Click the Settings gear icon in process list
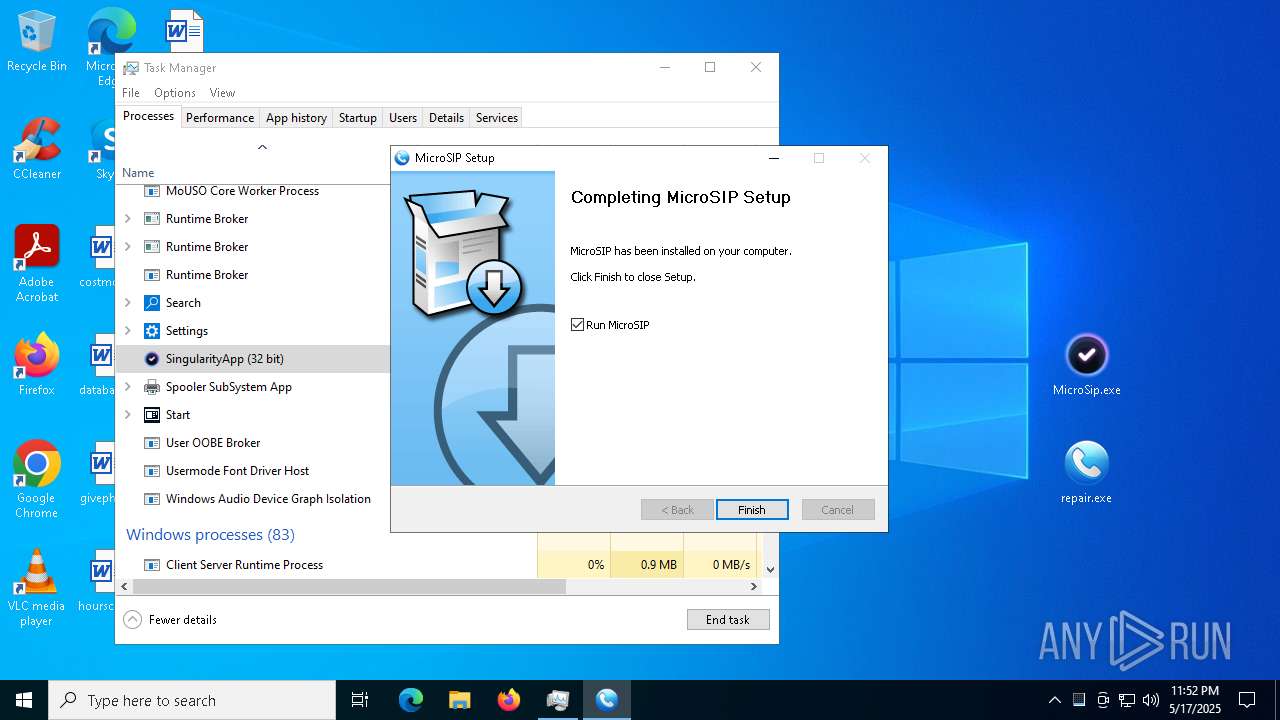Viewport: 1280px width, 720px height. 152,331
